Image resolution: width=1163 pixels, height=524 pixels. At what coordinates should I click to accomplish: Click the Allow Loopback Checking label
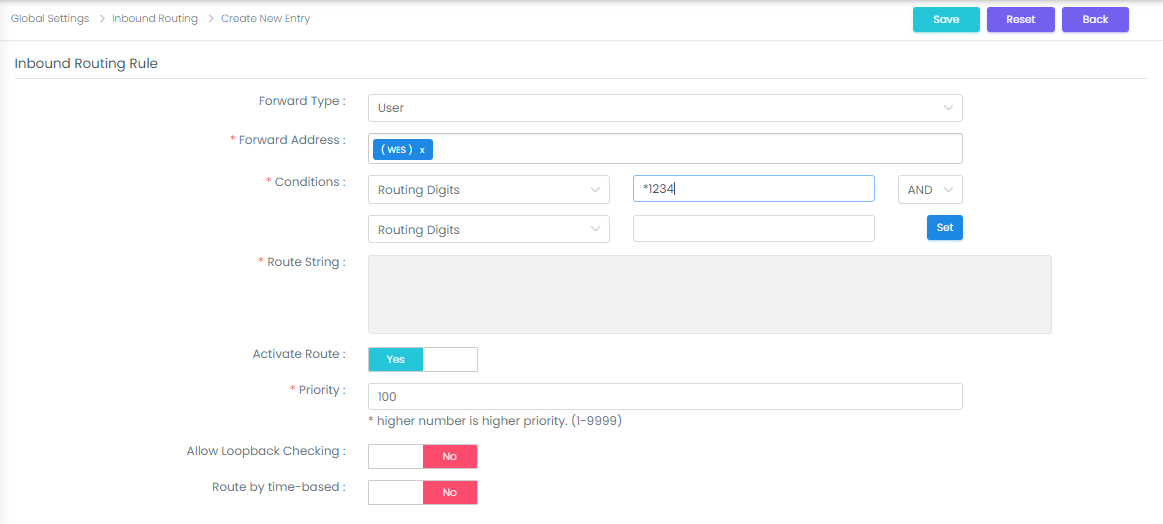266,450
